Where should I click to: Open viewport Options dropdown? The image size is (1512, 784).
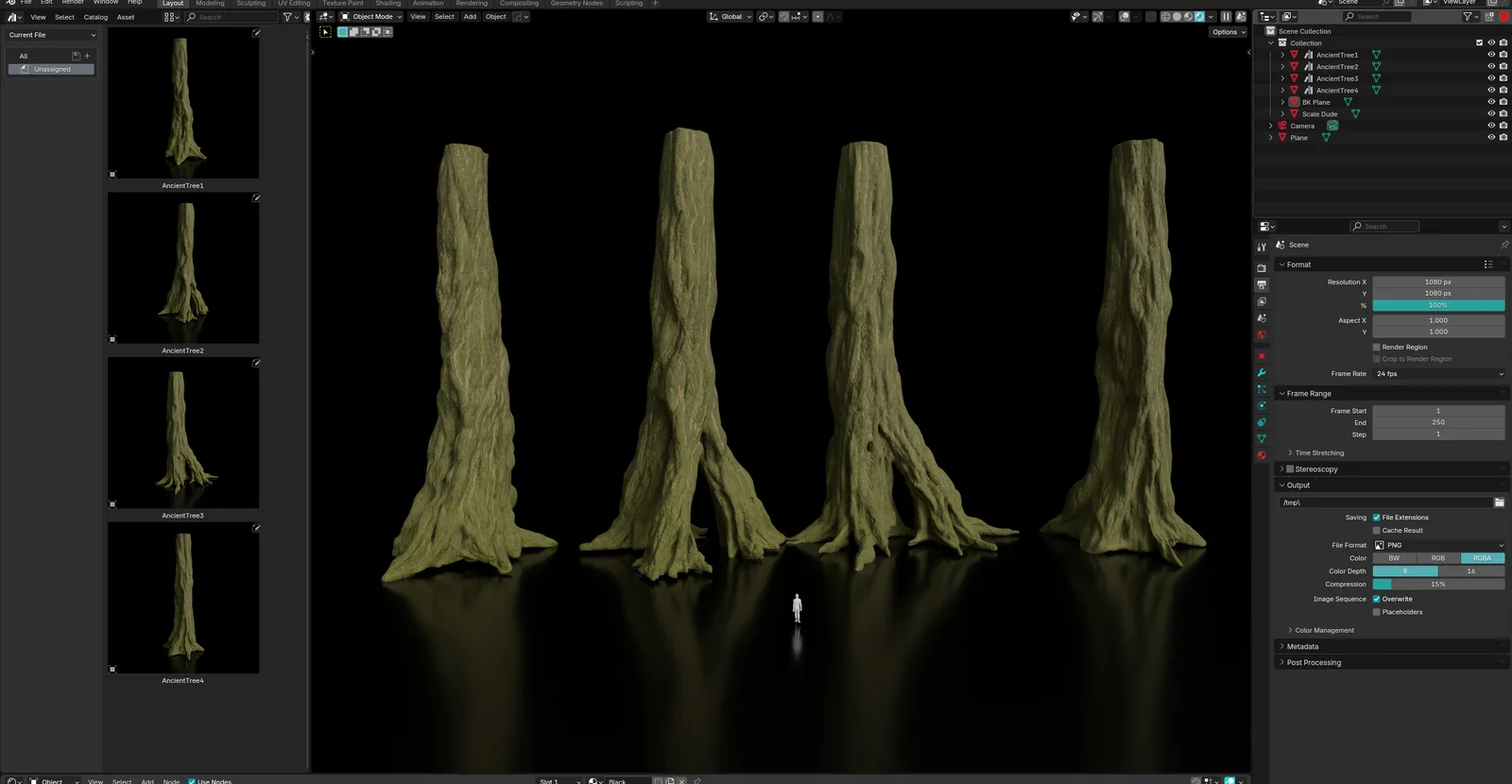1228,32
